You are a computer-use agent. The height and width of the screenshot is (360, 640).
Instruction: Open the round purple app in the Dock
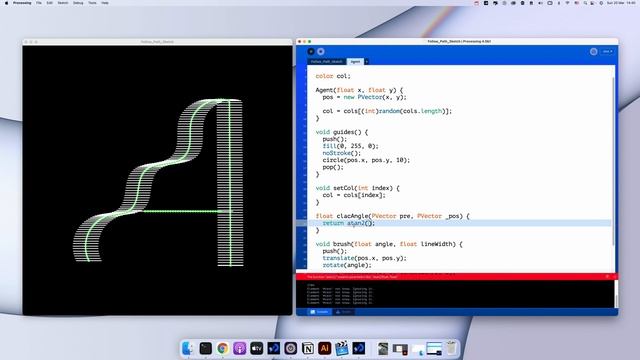(x=291, y=348)
